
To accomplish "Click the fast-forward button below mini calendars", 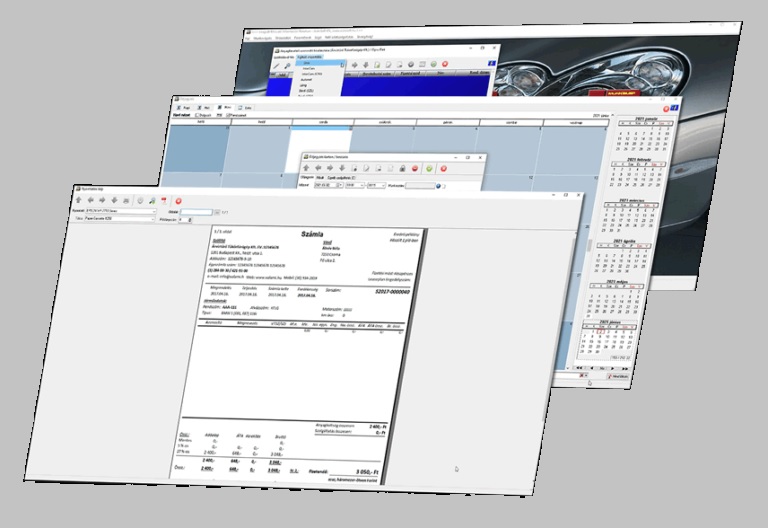I will point(624,368).
